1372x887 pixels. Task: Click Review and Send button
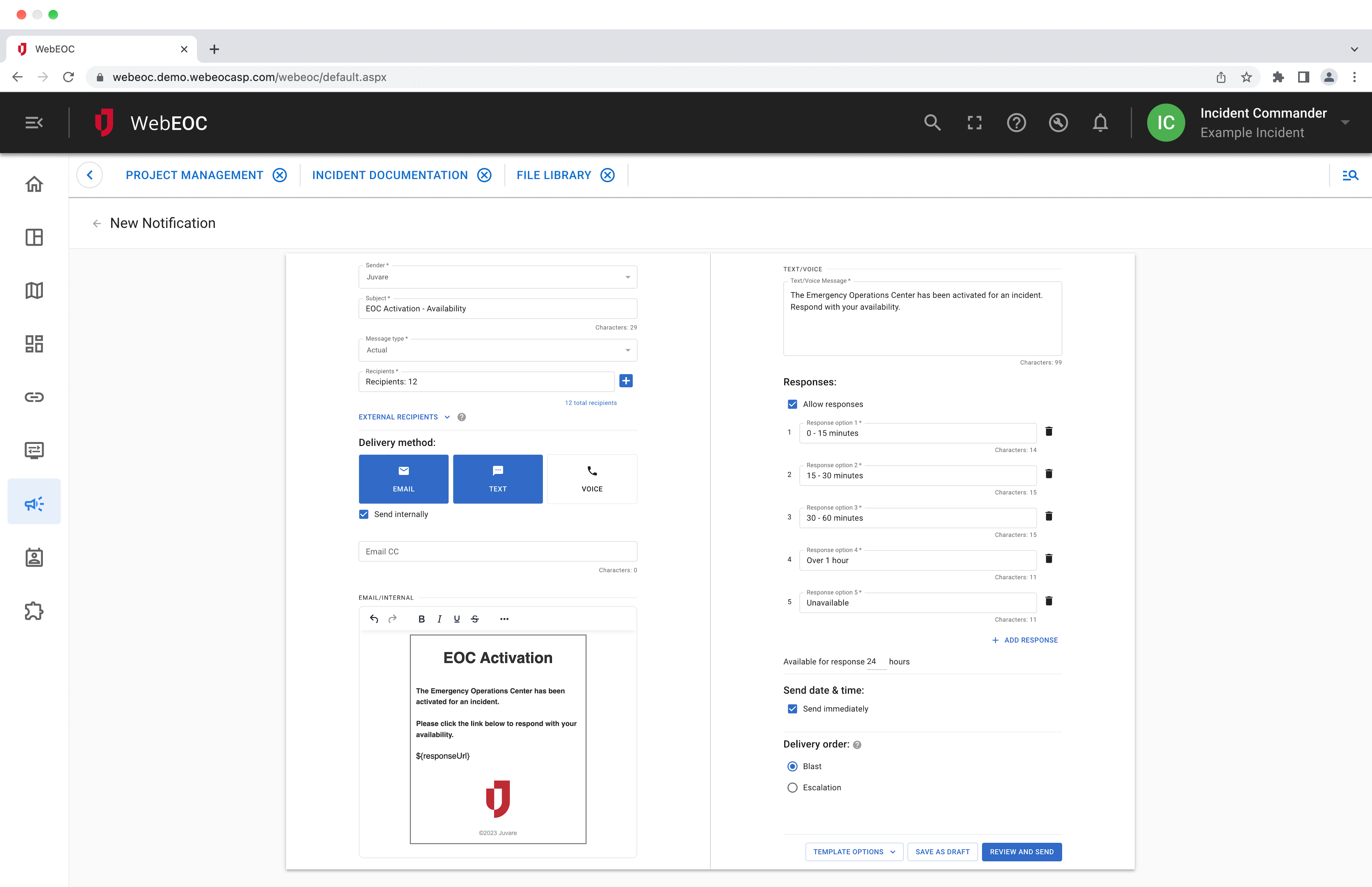coord(1022,852)
